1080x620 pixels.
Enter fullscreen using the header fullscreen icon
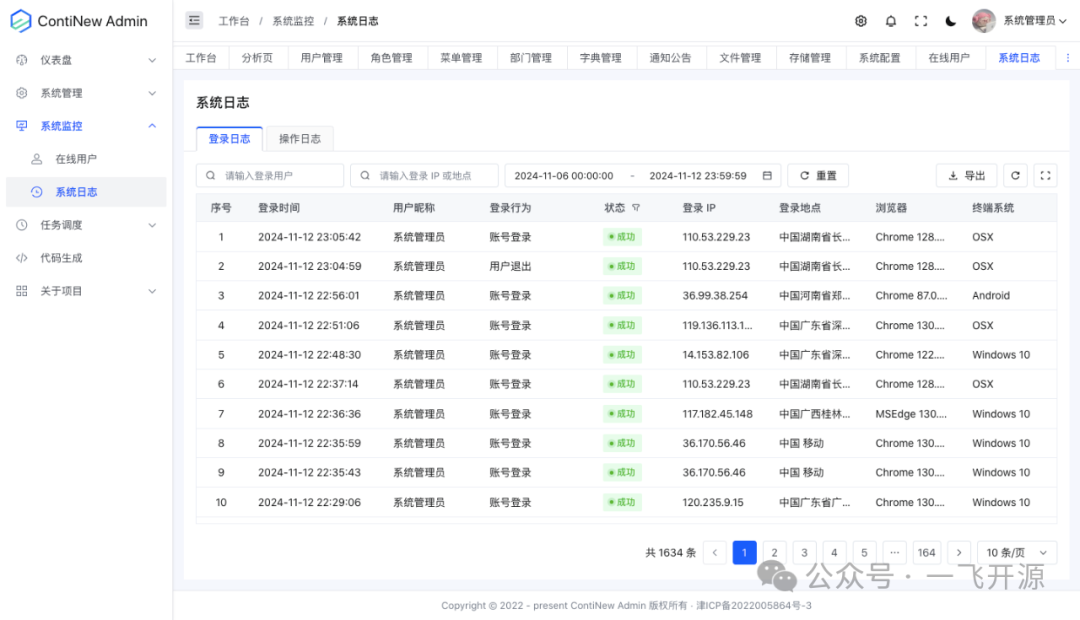(920, 20)
